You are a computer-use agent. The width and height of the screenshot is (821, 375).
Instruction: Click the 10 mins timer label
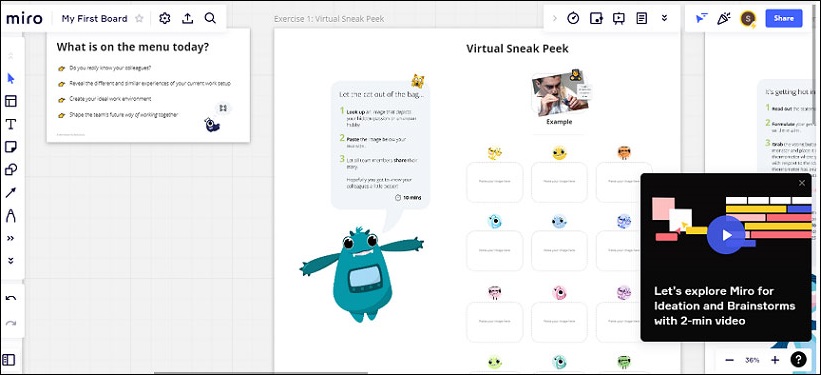pos(408,198)
